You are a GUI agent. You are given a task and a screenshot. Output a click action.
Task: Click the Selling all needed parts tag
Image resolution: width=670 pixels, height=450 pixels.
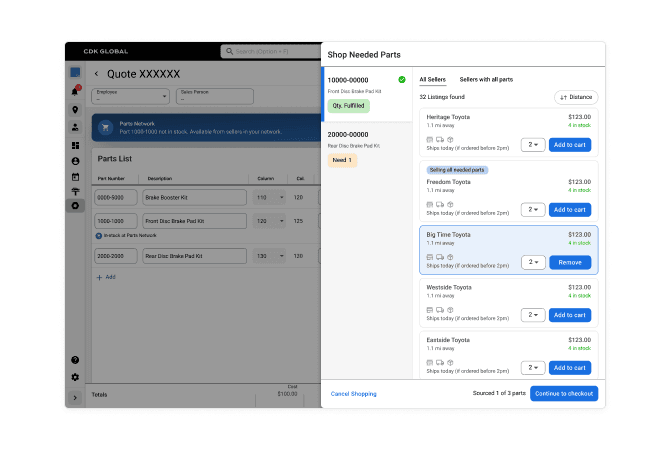(457, 170)
